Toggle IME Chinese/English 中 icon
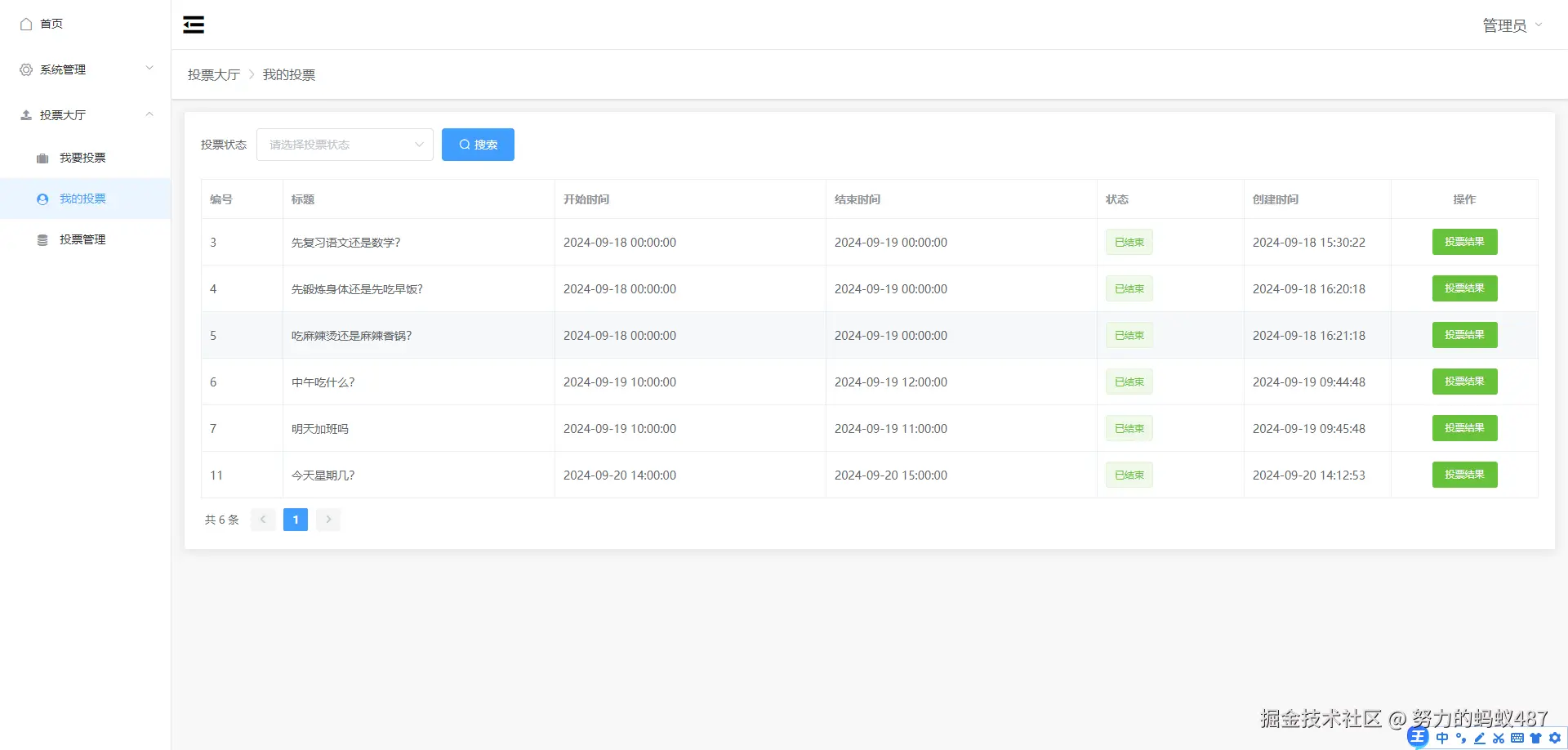Image resolution: width=1568 pixels, height=750 pixels. [1442, 738]
